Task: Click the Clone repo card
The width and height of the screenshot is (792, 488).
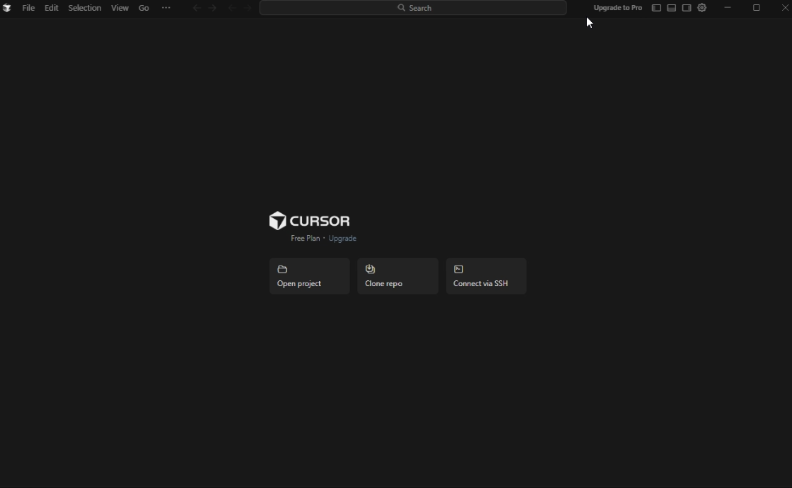Action: pos(398,276)
